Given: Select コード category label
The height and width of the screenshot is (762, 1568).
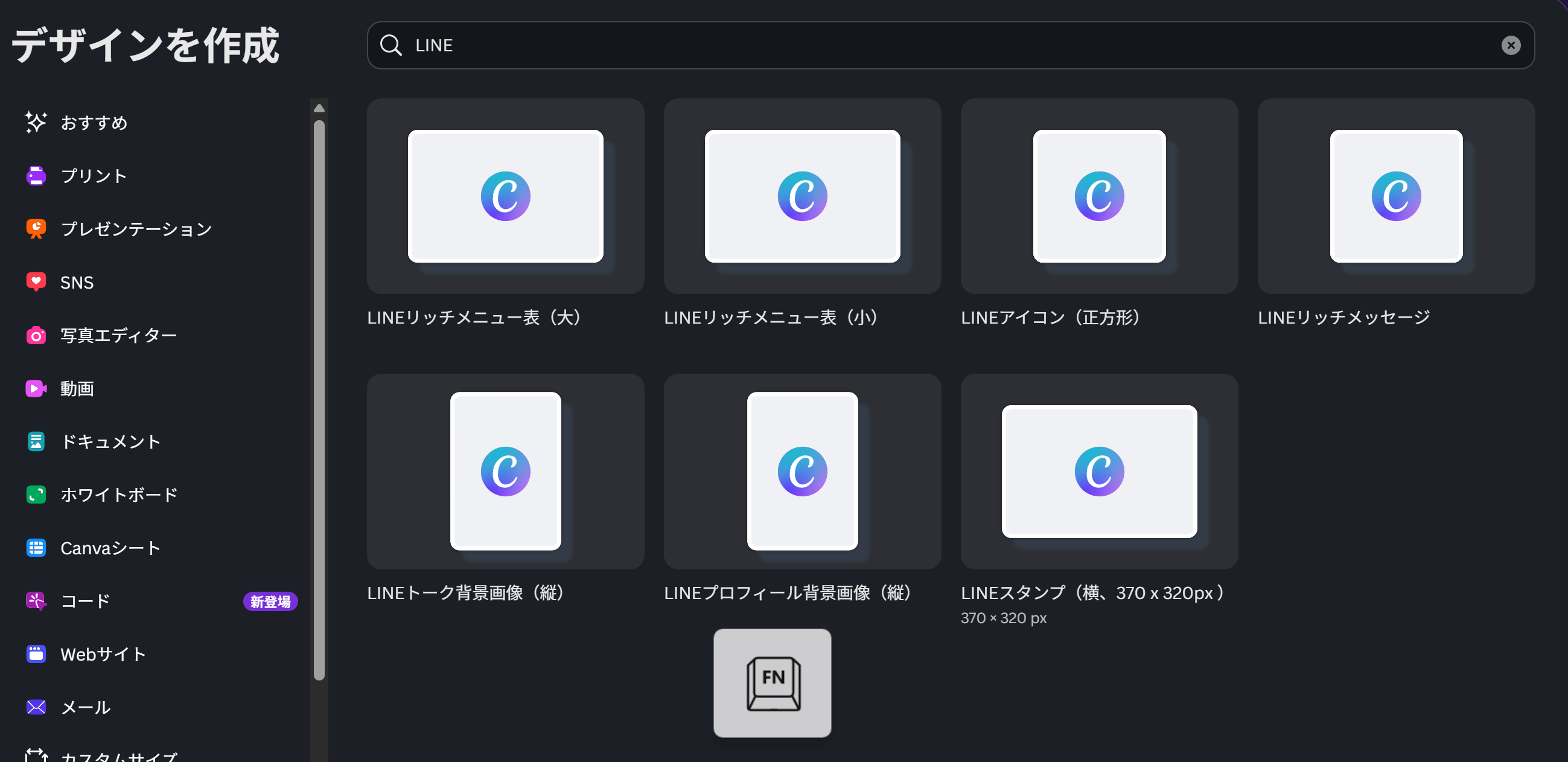Looking at the screenshot, I should tap(85, 601).
